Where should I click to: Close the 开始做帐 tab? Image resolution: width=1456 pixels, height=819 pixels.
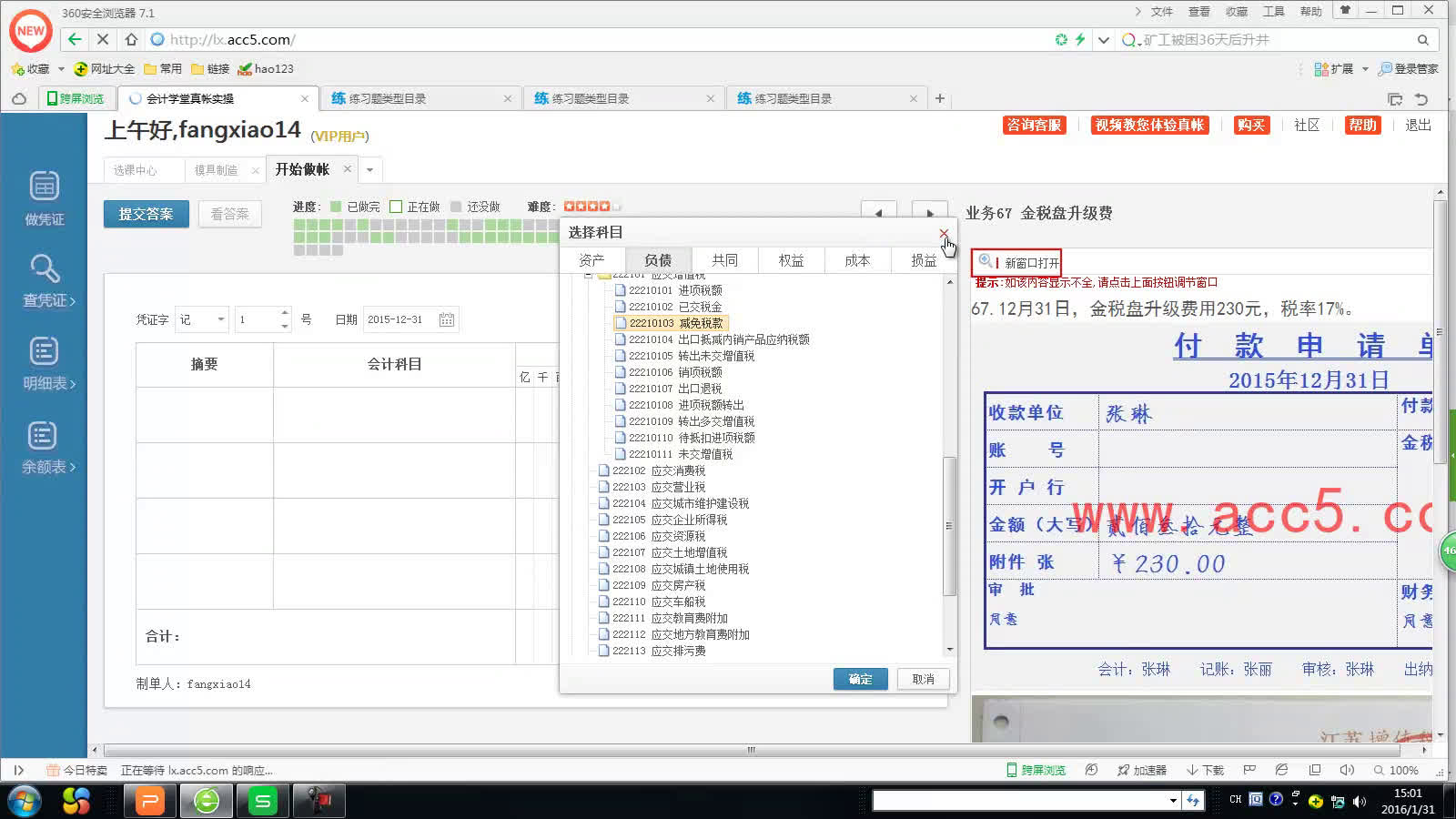[347, 168]
